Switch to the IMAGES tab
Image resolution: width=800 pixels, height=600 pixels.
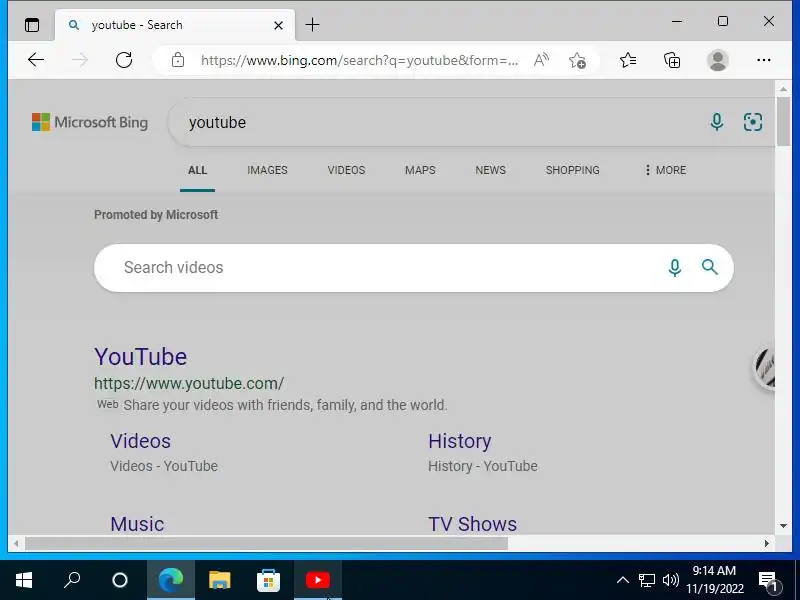(267, 170)
